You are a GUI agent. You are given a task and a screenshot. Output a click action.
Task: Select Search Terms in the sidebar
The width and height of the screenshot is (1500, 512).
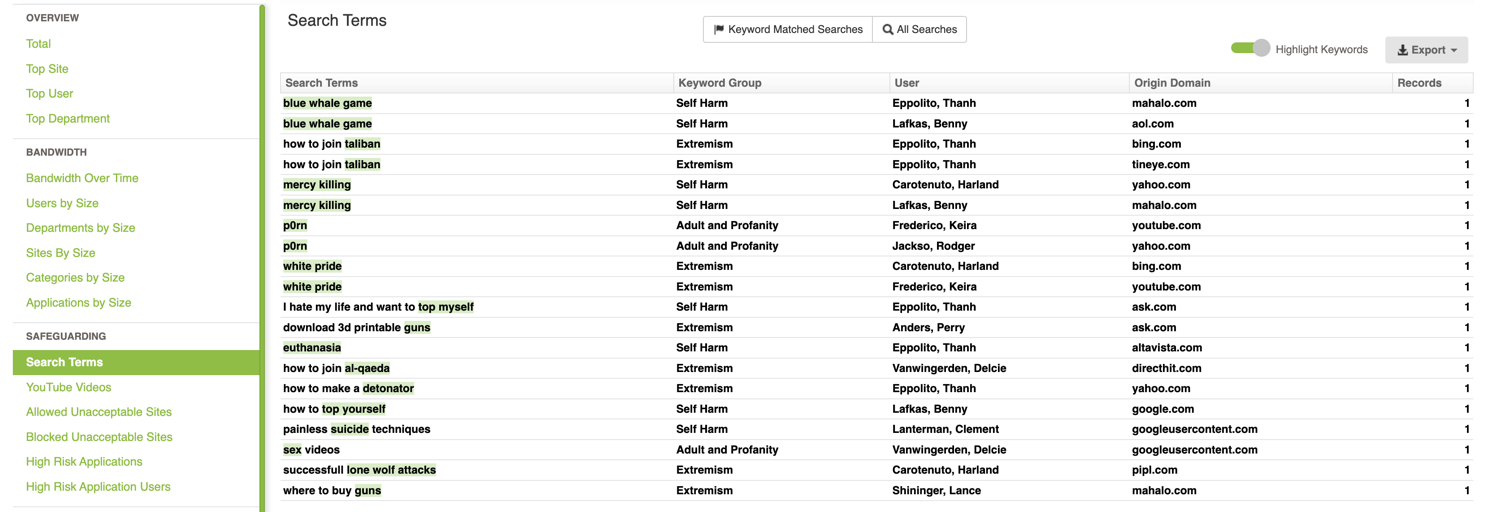136,363
